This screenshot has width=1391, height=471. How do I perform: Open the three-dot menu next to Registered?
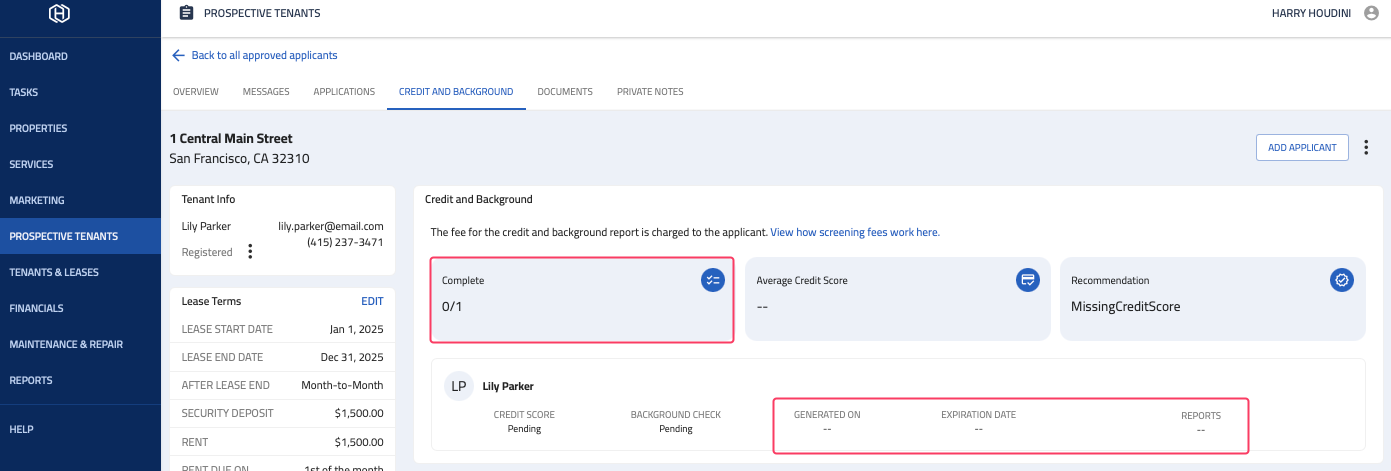point(250,252)
